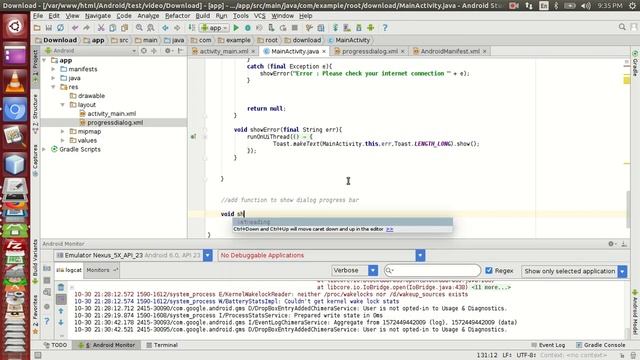Collapse the res folder in tree
The image size is (640, 360).
coord(53,87)
